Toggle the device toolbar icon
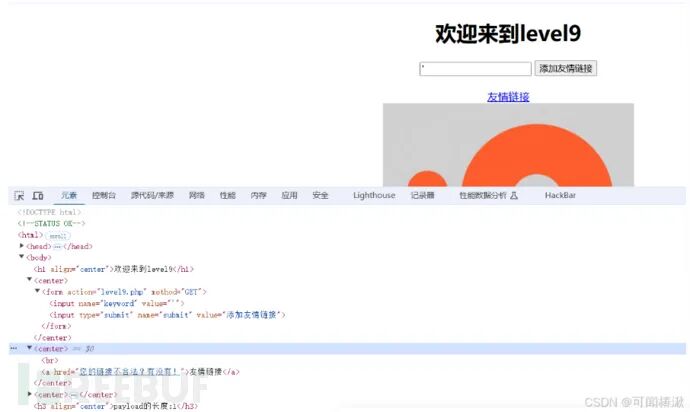This screenshot has height=412, width=690. click(x=38, y=195)
